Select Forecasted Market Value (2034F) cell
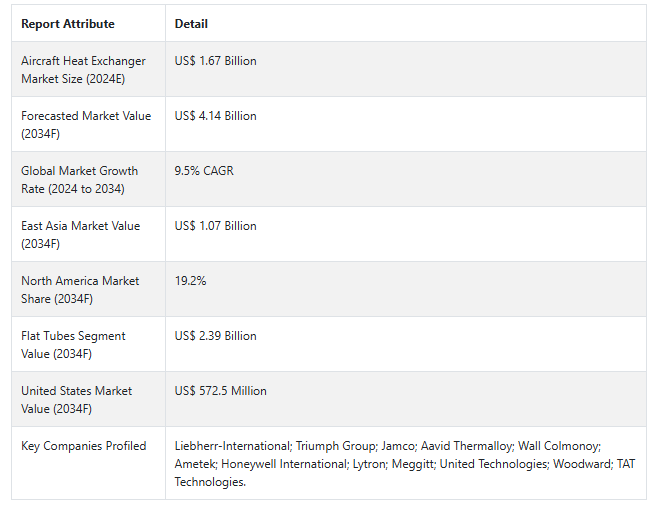This screenshot has height=505, width=657. tap(86, 125)
